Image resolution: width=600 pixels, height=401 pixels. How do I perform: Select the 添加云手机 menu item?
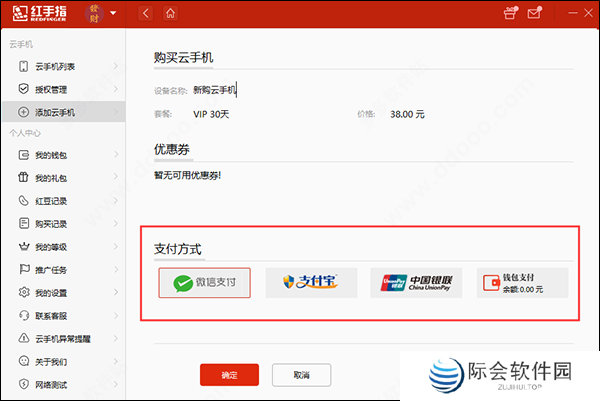coord(64,112)
